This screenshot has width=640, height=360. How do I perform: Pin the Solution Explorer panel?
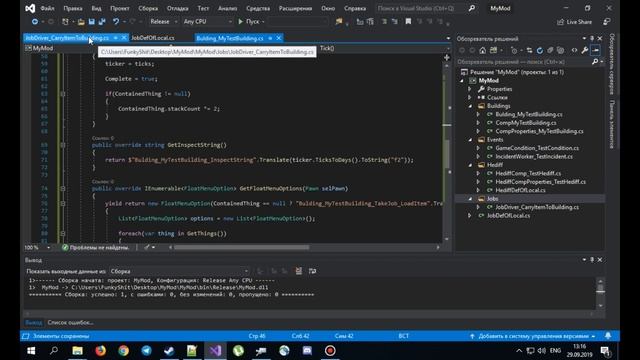point(592,38)
